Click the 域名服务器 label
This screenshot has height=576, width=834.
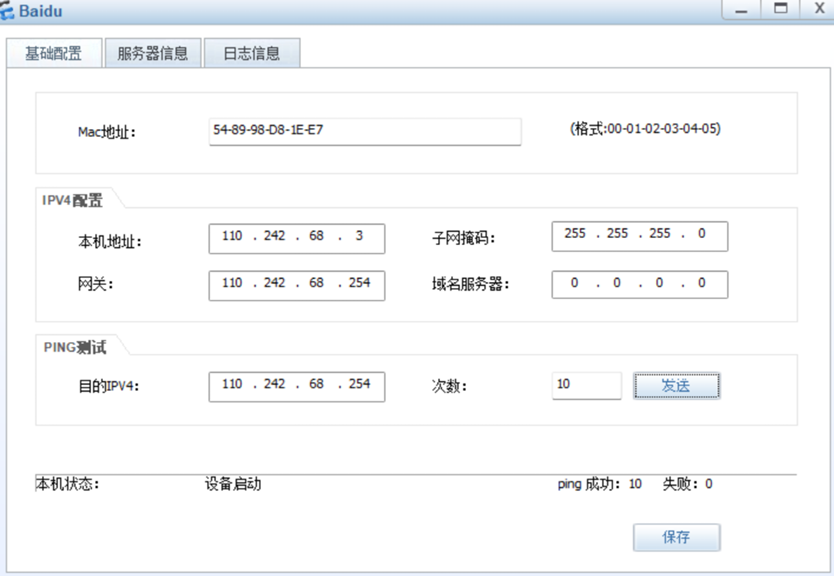tap(470, 285)
